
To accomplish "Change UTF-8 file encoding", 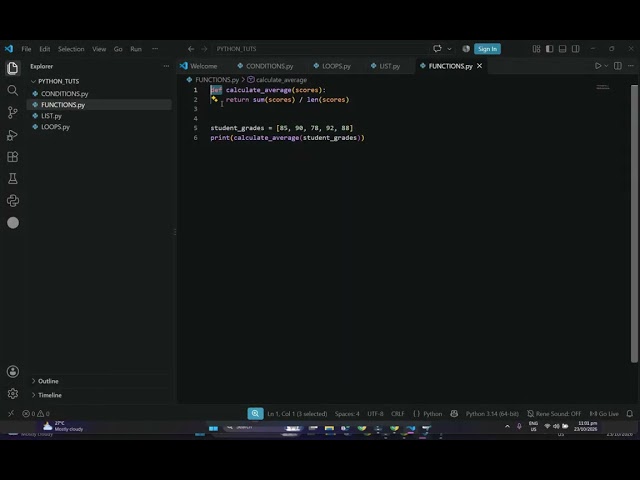I will [x=375, y=413].
